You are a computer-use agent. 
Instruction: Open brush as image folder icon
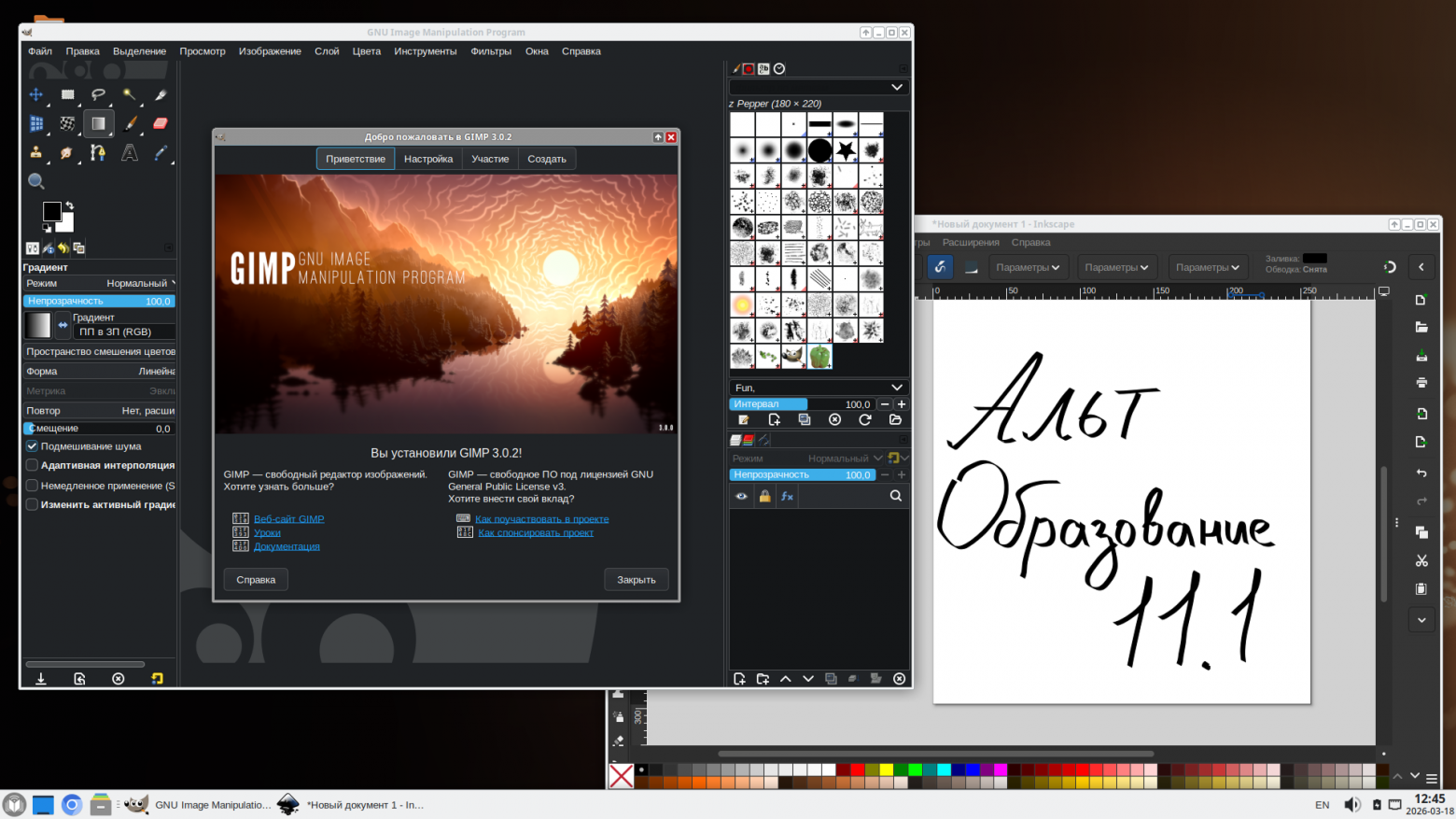click(895, 420)
